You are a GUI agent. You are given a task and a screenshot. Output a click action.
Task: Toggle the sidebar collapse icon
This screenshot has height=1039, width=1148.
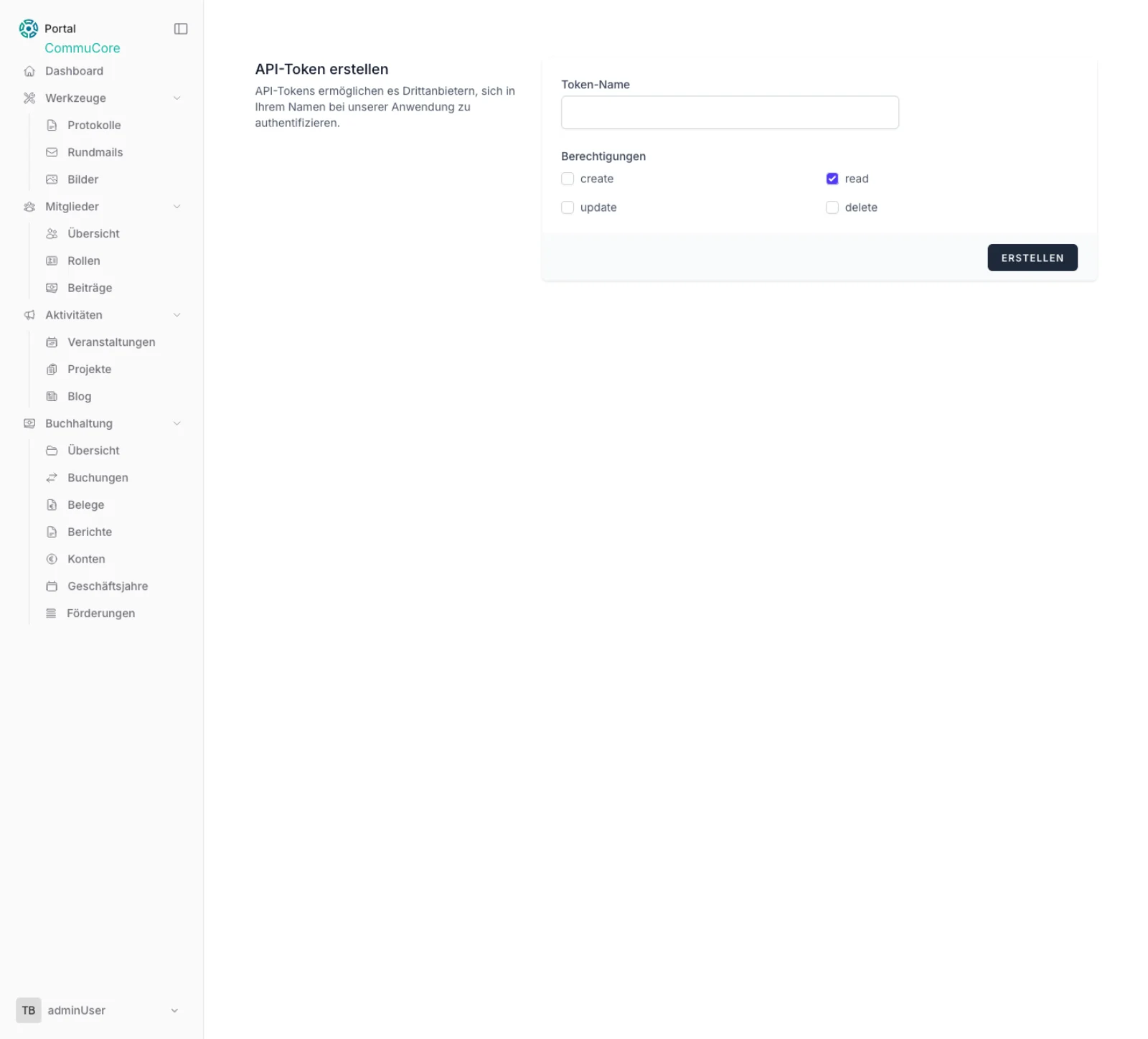(x=181, y=29)
